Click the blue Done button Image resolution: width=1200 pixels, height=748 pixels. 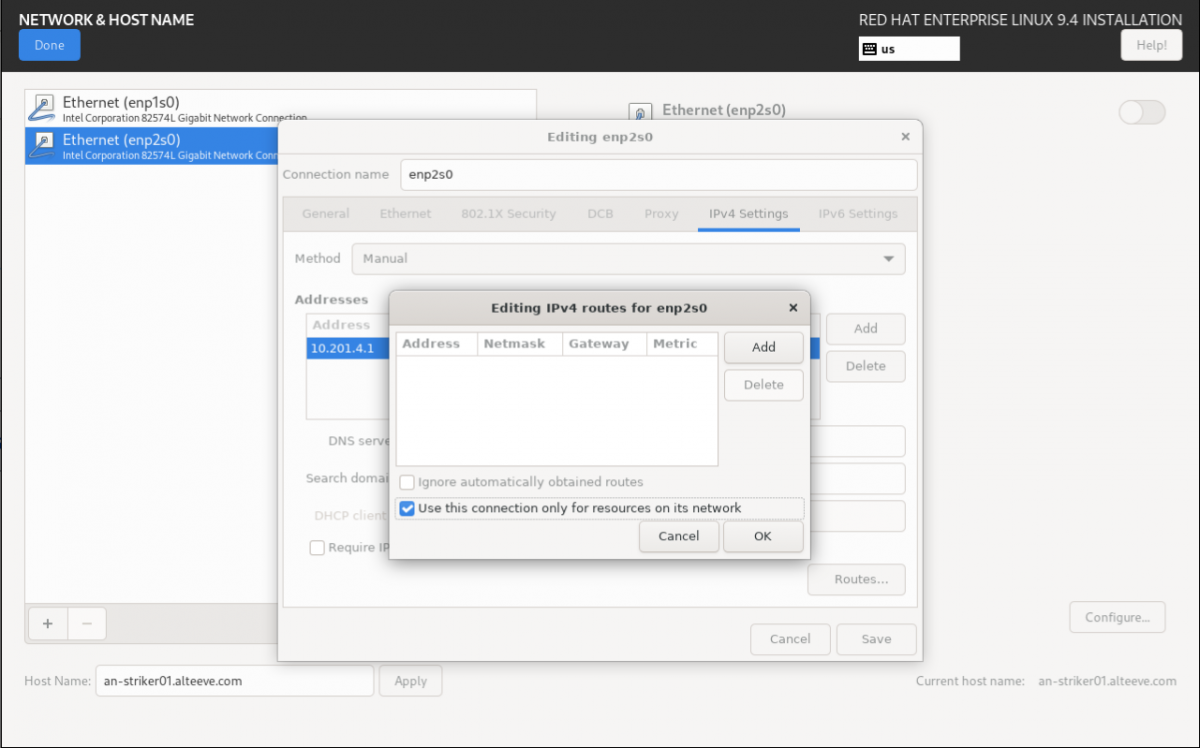click(x=49, y=45)
